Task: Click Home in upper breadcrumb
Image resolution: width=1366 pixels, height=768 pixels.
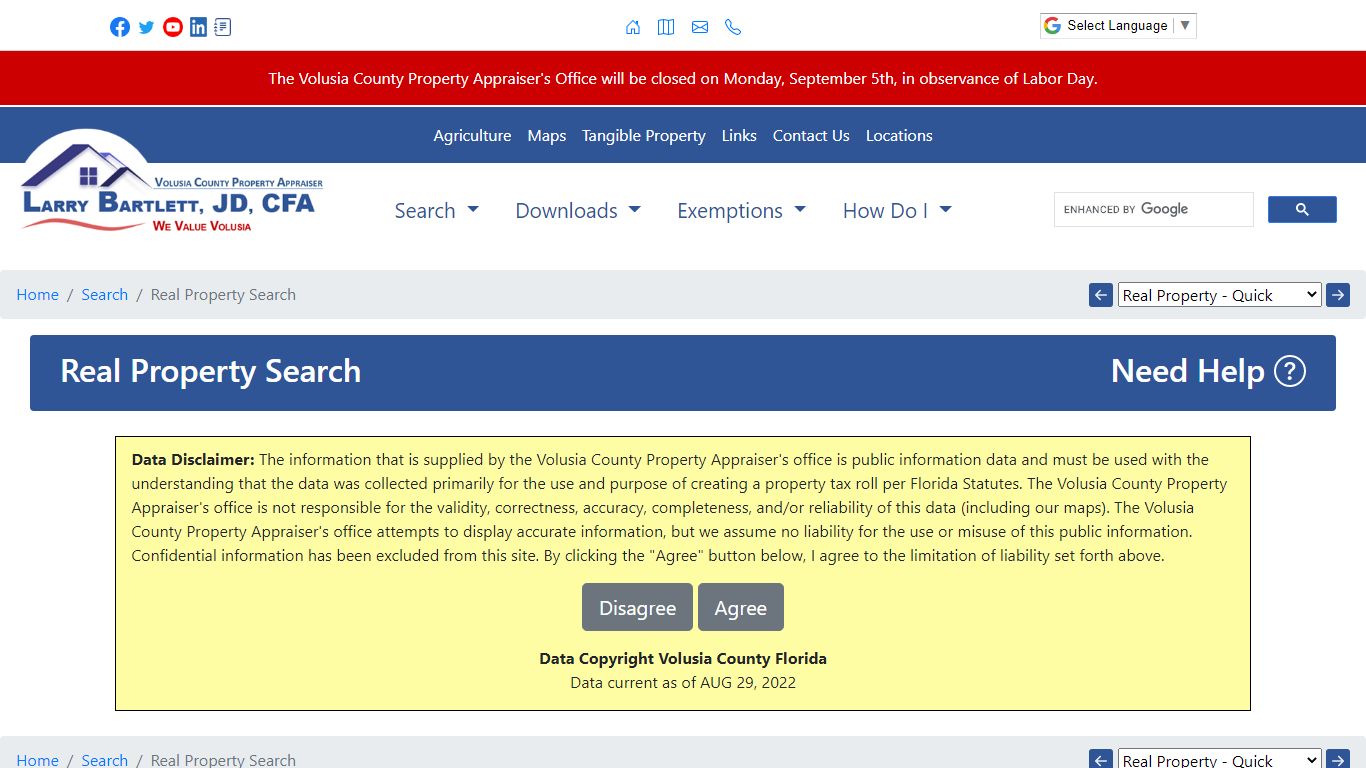Action: point(38,295)
